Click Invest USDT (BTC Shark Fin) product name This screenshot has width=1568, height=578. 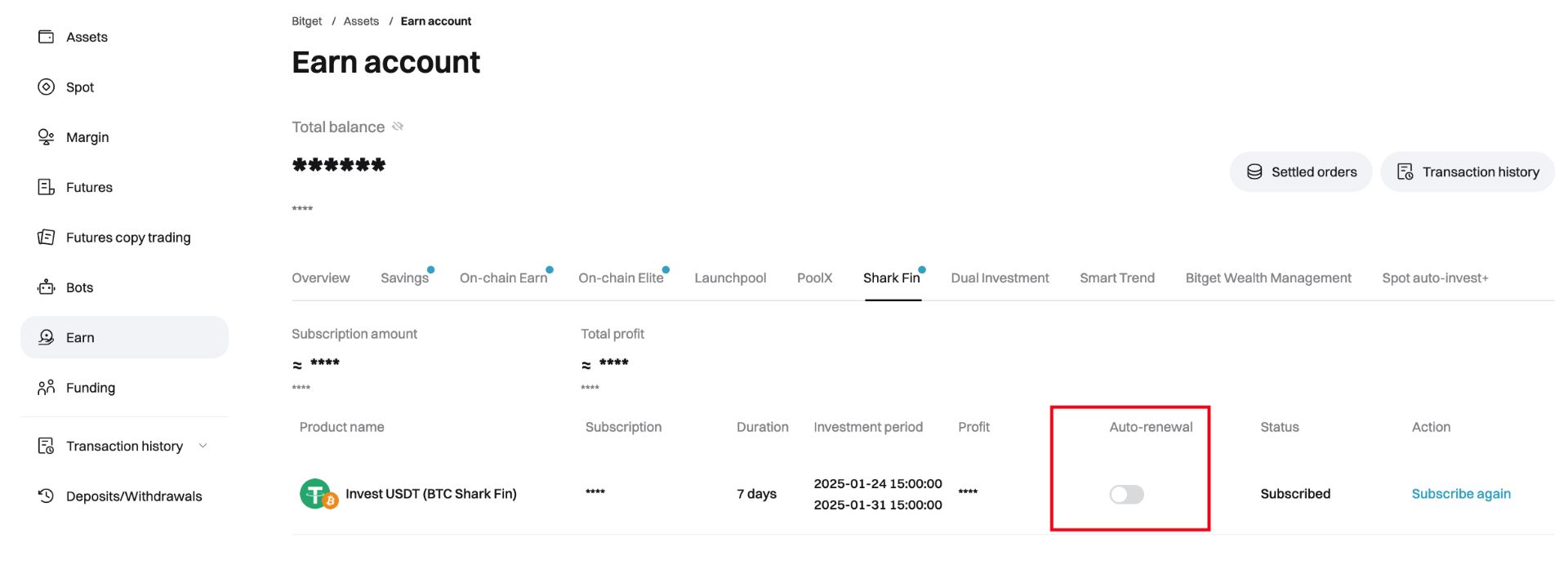tap(431, 494)
